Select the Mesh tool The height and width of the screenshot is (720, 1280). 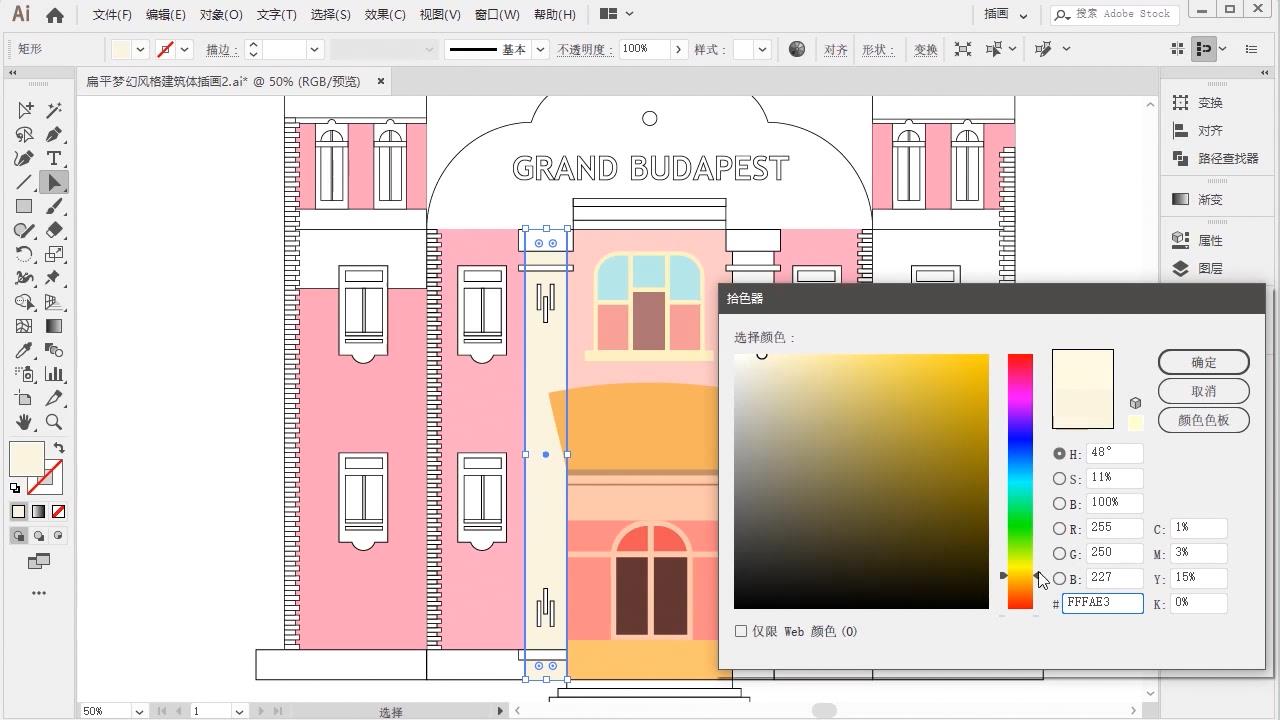[x=24, y=326]
